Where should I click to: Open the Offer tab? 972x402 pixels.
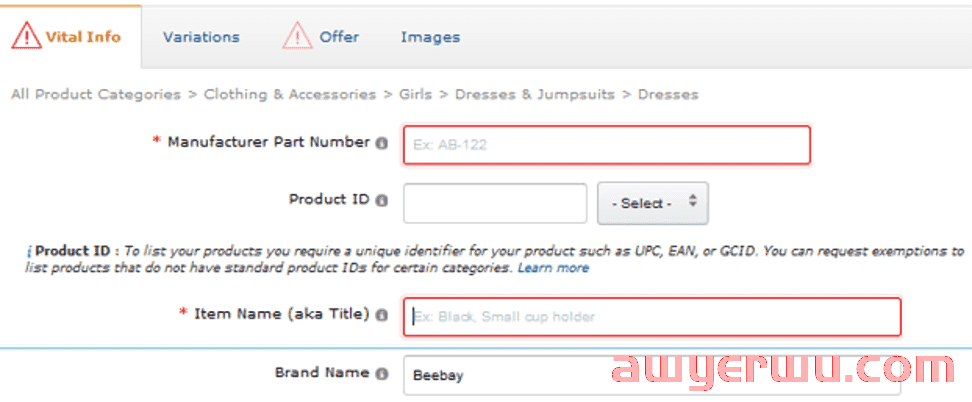pyautogui.click(x=339, y=37)
